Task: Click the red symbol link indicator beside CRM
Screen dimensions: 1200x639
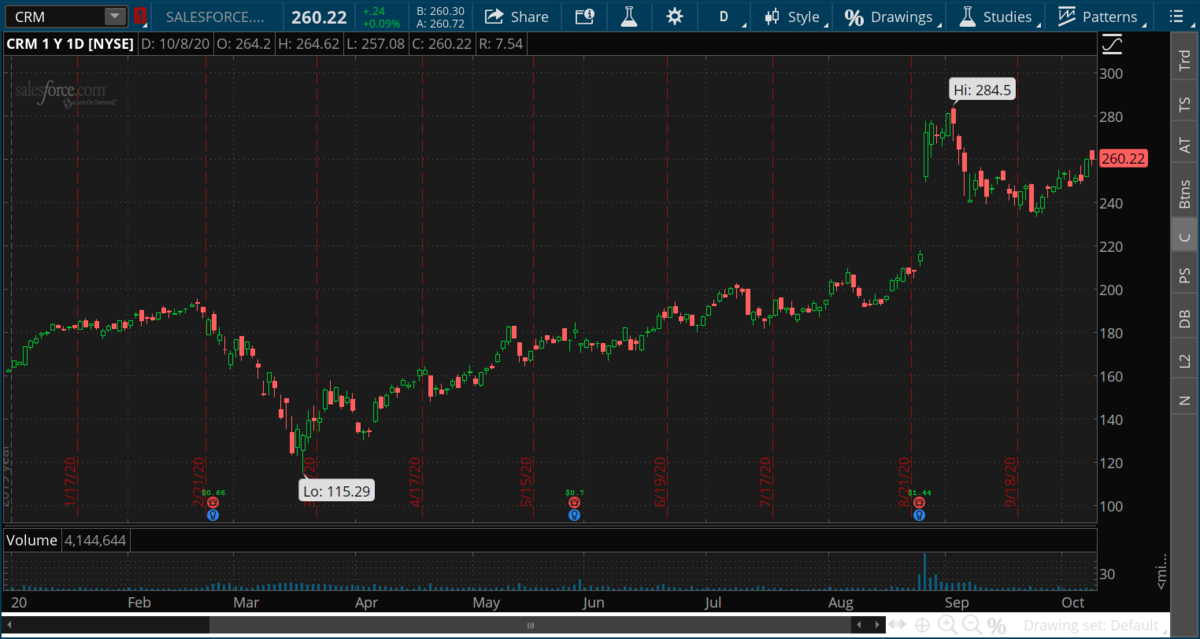Action: [140, 16]
